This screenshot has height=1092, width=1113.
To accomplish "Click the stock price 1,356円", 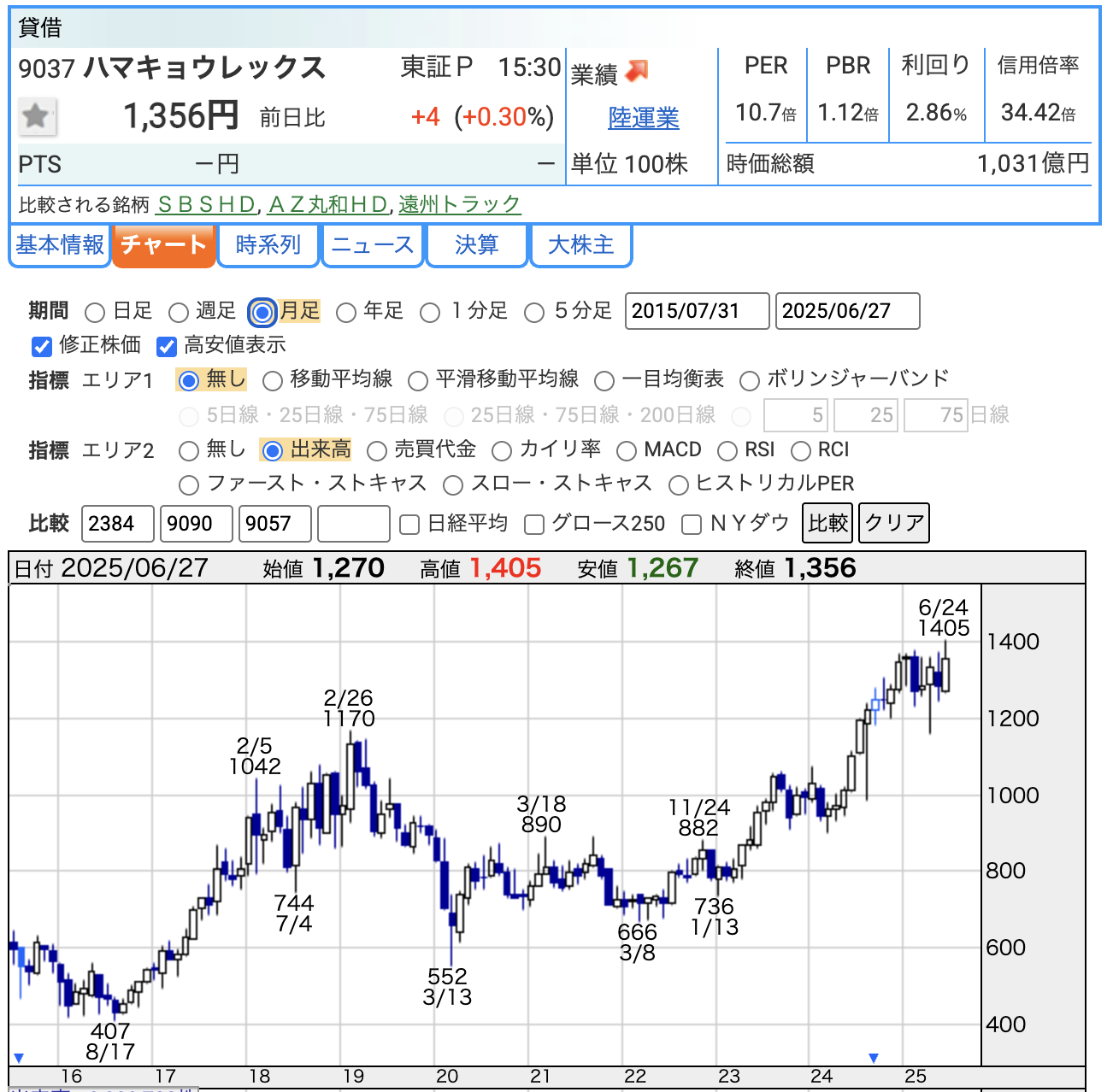I will 181,116.
